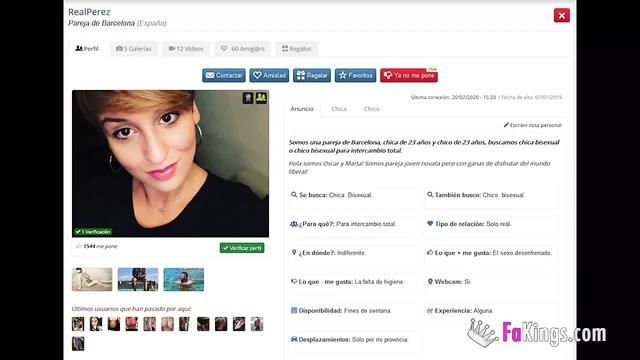Click the thumbs-up me pone icon
The image size is (640, 360).
pyautogui.click(x=79, y=246)
